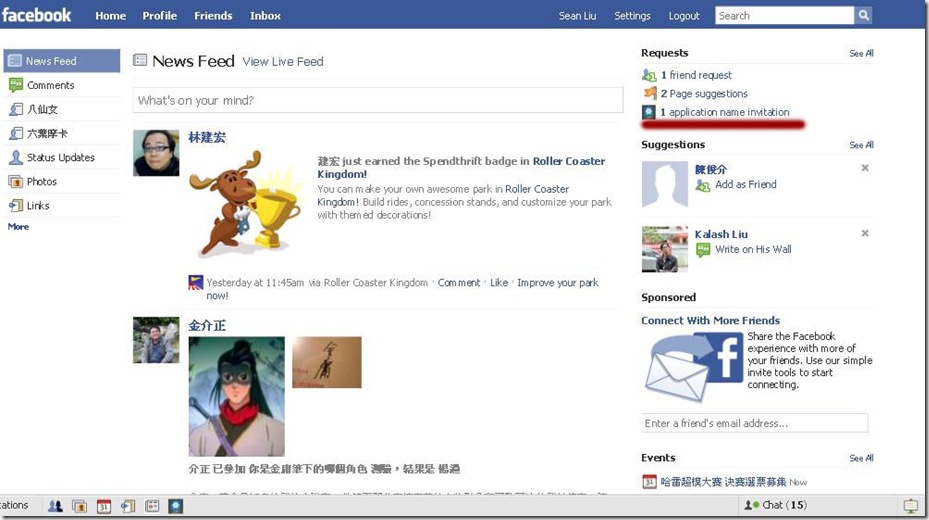Switch to View Live Feed
This screenshot has width=929, height=520.
[x=283, y=62]
